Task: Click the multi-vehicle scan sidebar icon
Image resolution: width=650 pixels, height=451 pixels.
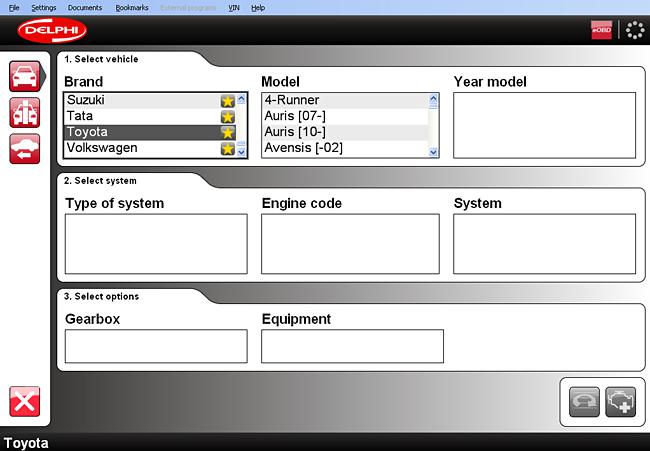Action: (x=25, y=113)
